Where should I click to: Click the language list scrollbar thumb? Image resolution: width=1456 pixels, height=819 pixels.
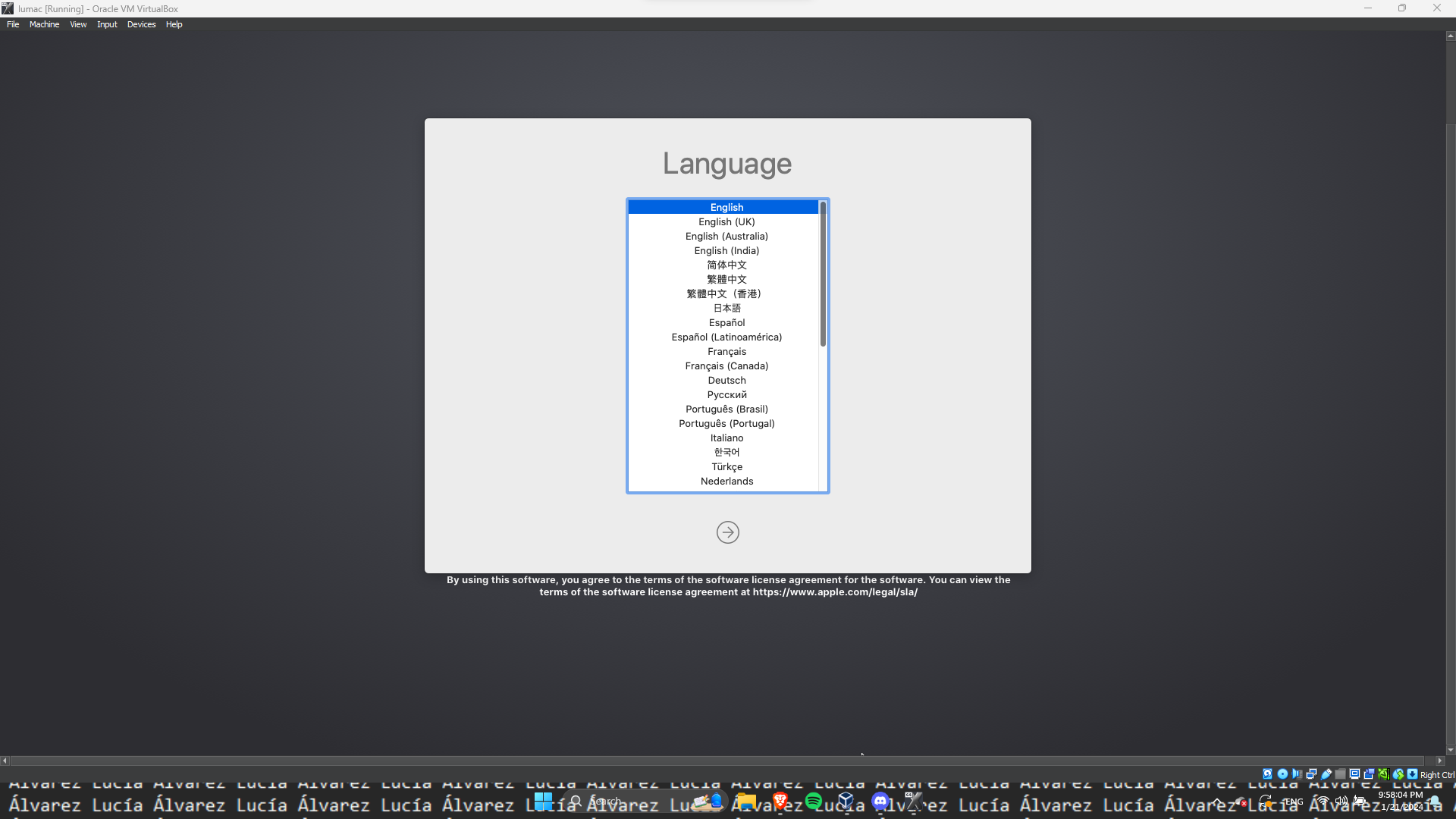click(823, 273)
